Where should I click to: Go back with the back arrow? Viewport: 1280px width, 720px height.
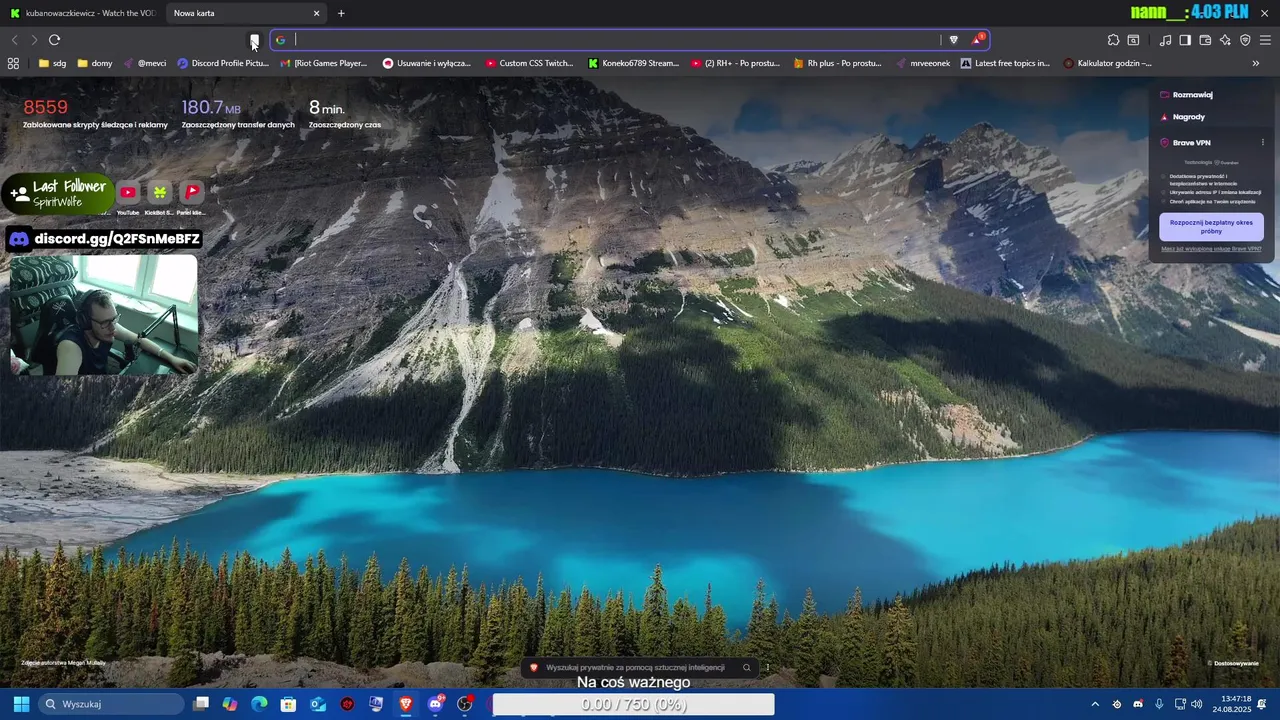click(14, 40)
